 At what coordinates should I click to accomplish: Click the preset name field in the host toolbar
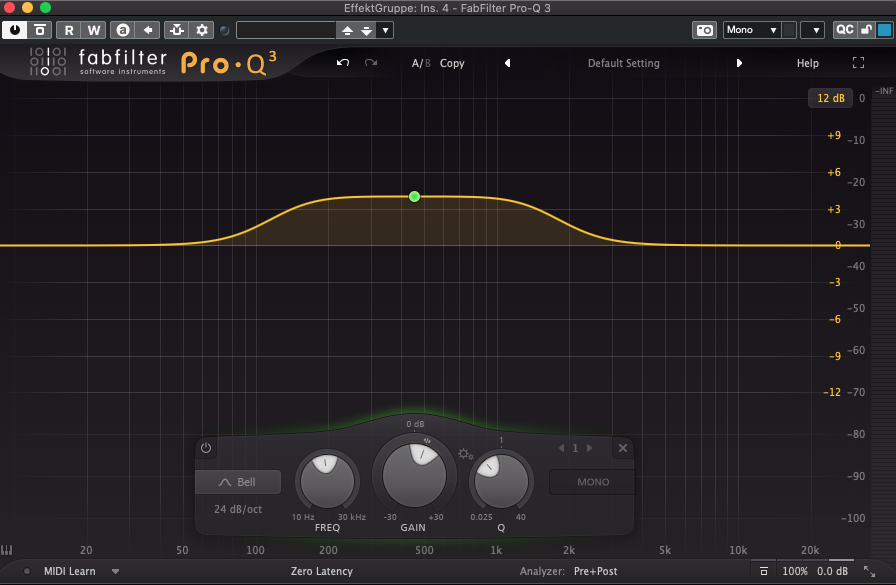click(286, 30)
